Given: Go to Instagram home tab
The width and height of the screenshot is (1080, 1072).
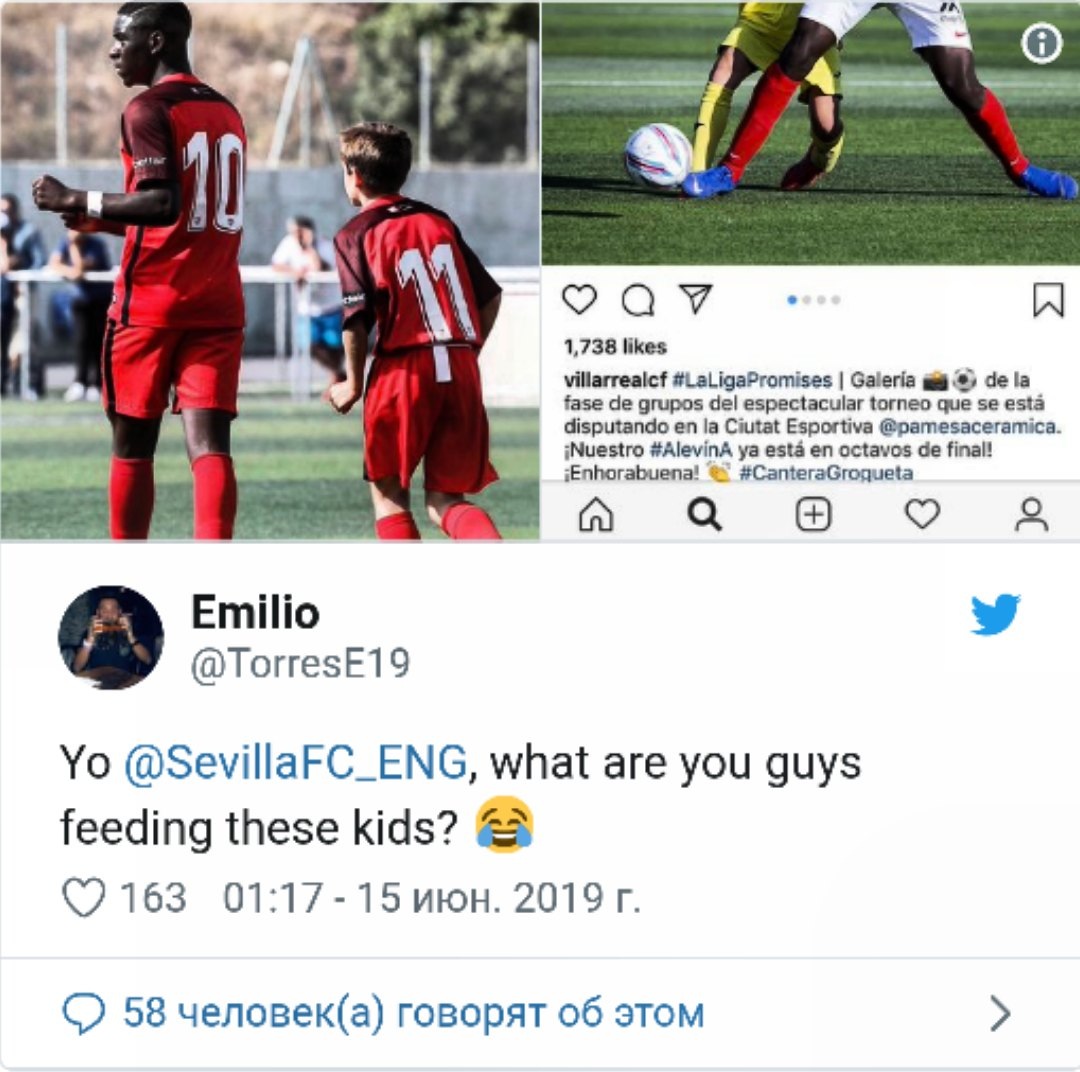Looking at the screenshot, I should (x=596, y=515).
